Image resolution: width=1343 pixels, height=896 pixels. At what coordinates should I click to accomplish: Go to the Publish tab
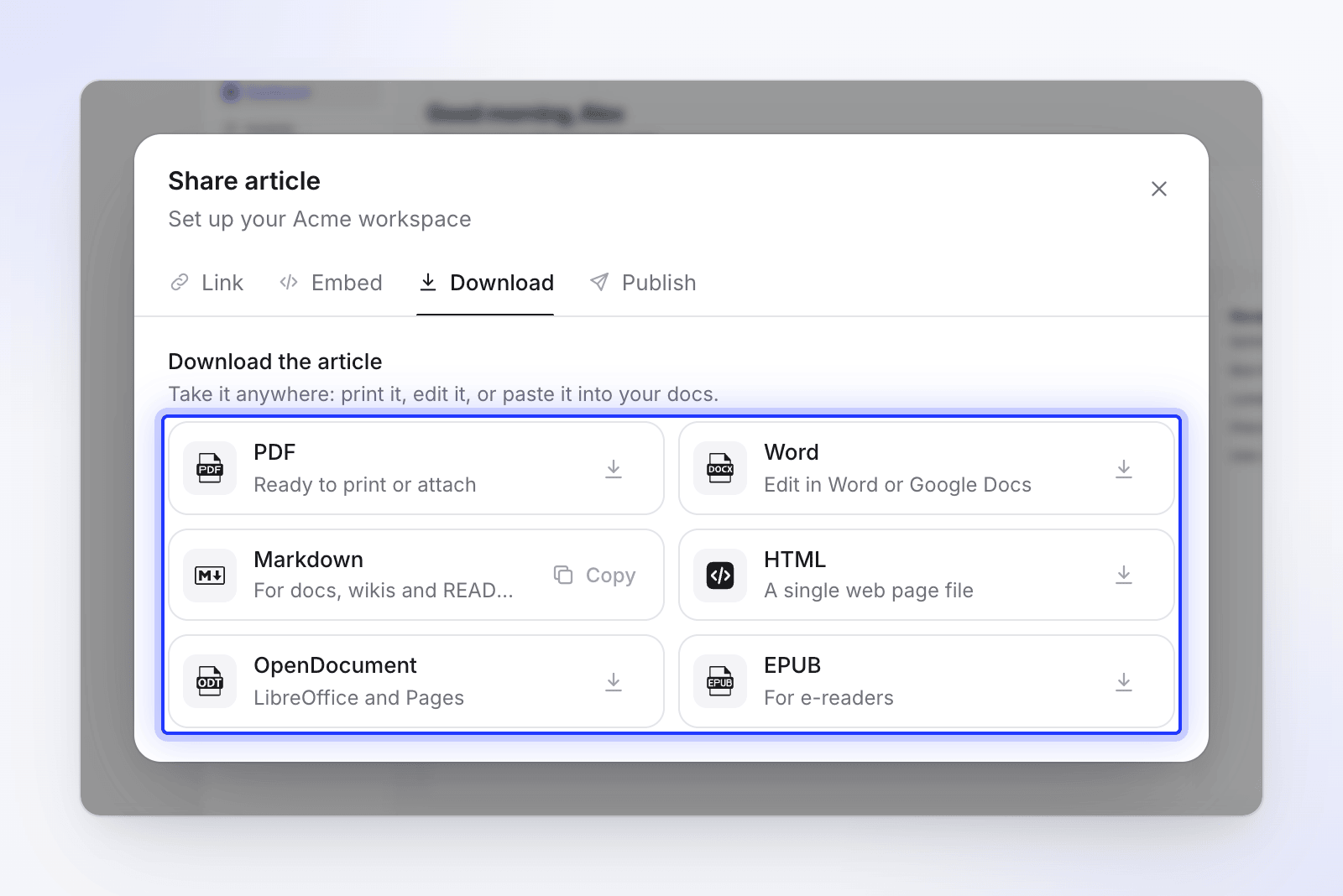coord(643,283)
